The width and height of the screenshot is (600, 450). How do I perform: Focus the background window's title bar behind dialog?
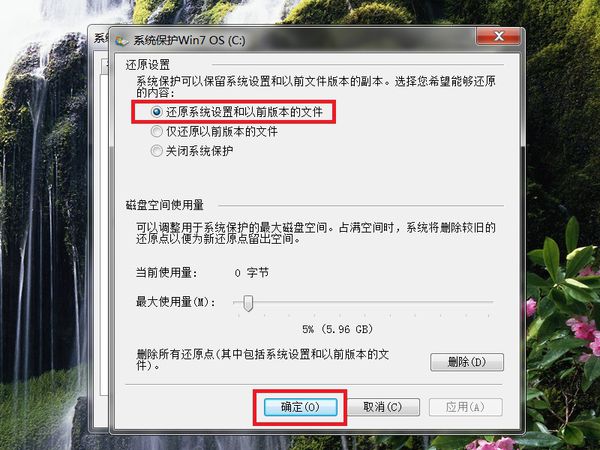pyautogui.click(x=99, y=38)
